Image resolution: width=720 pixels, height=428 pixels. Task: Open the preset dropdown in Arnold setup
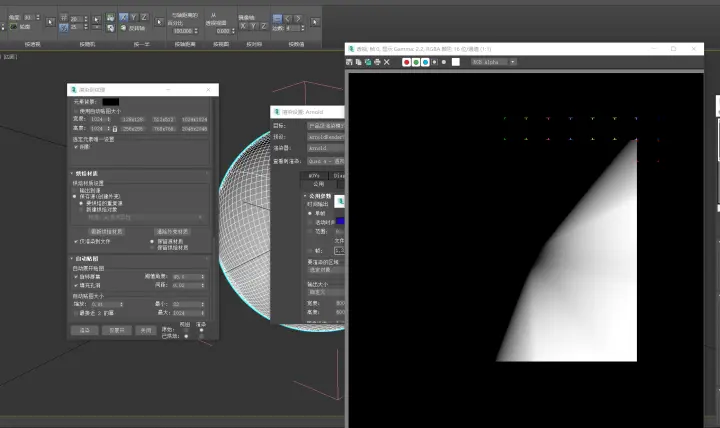tap(326, 137)
